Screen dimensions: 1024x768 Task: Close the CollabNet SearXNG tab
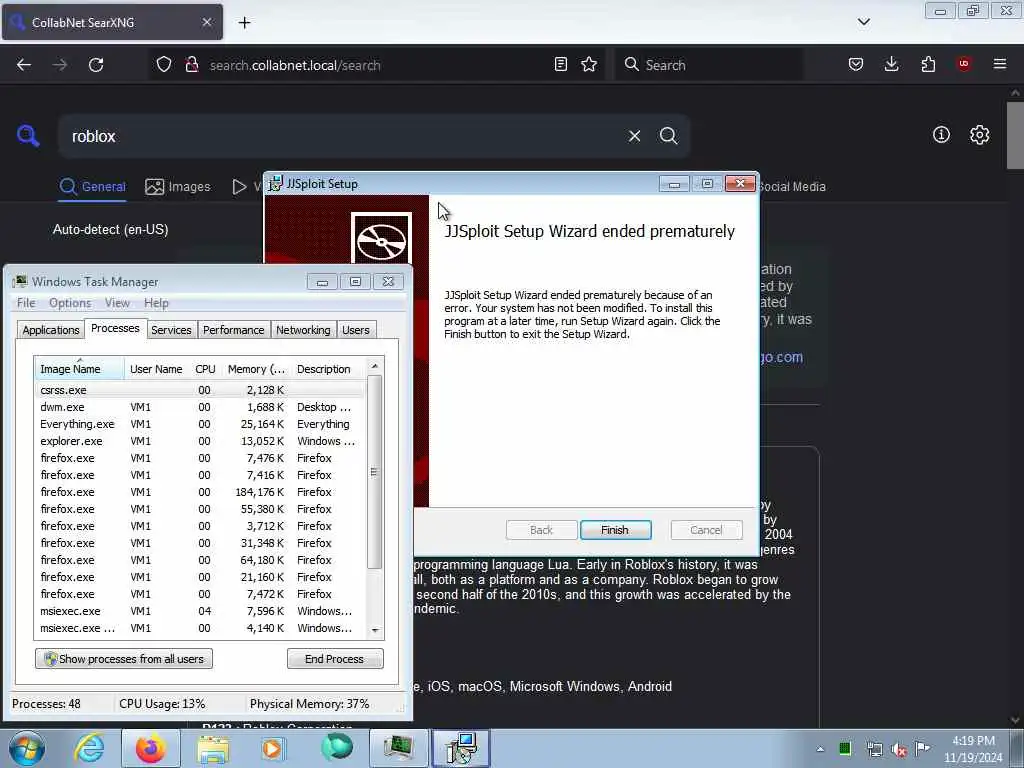pyautogui.click(x=206, y=22)
